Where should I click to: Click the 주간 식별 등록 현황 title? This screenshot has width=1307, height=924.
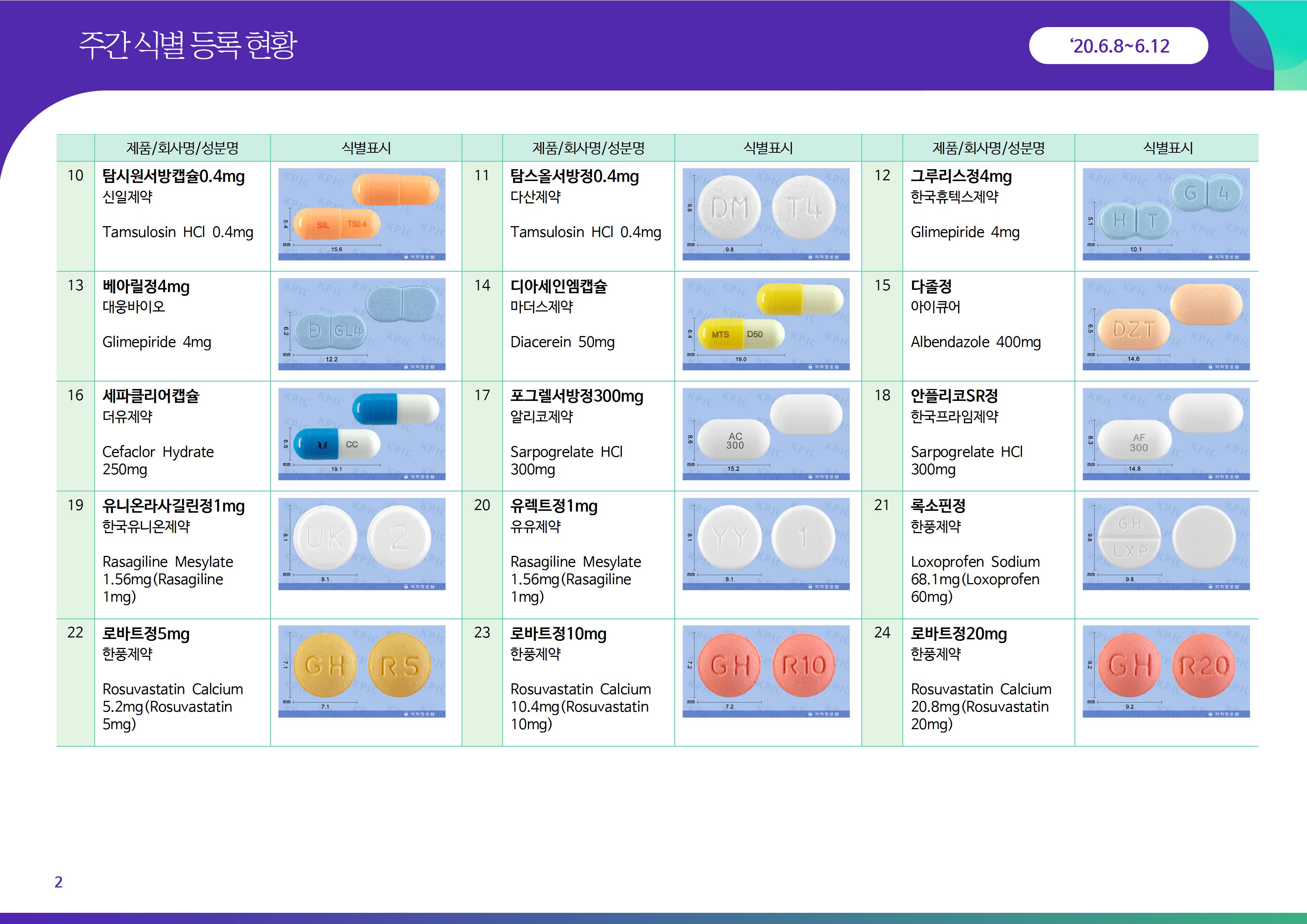click(x=188, y=45)
